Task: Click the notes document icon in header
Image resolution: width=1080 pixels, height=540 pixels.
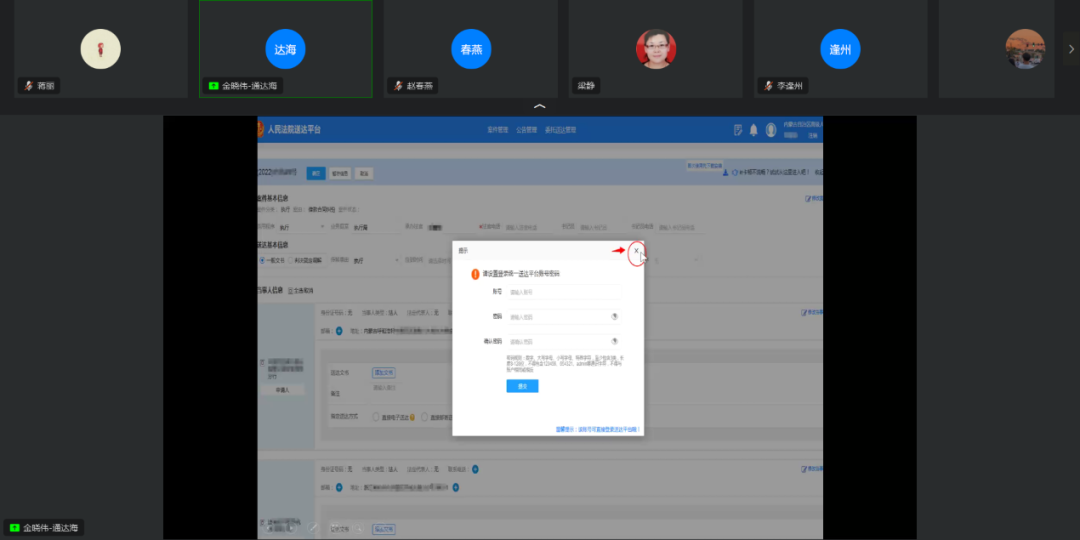Action: (738, 129)
